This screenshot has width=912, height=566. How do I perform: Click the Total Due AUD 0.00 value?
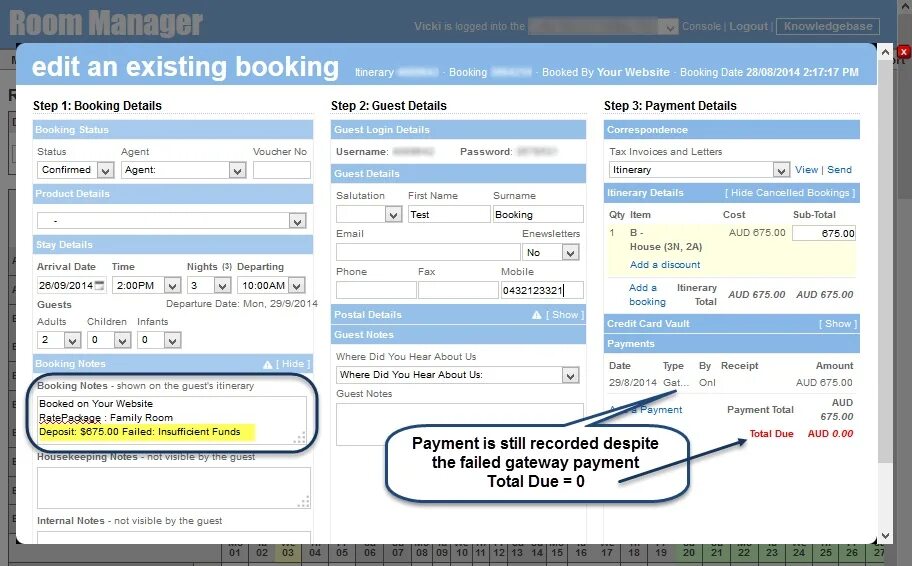click(x=830, y=434)
